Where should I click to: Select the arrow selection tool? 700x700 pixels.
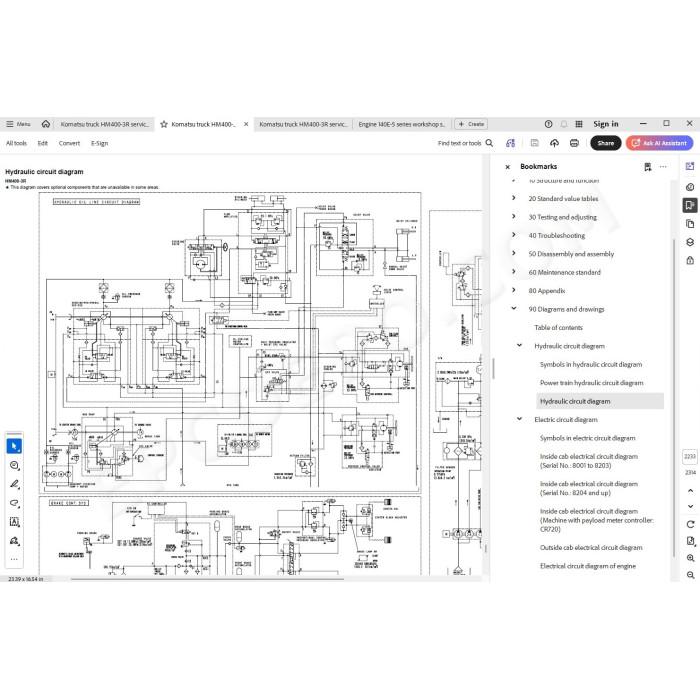point(14,446)
